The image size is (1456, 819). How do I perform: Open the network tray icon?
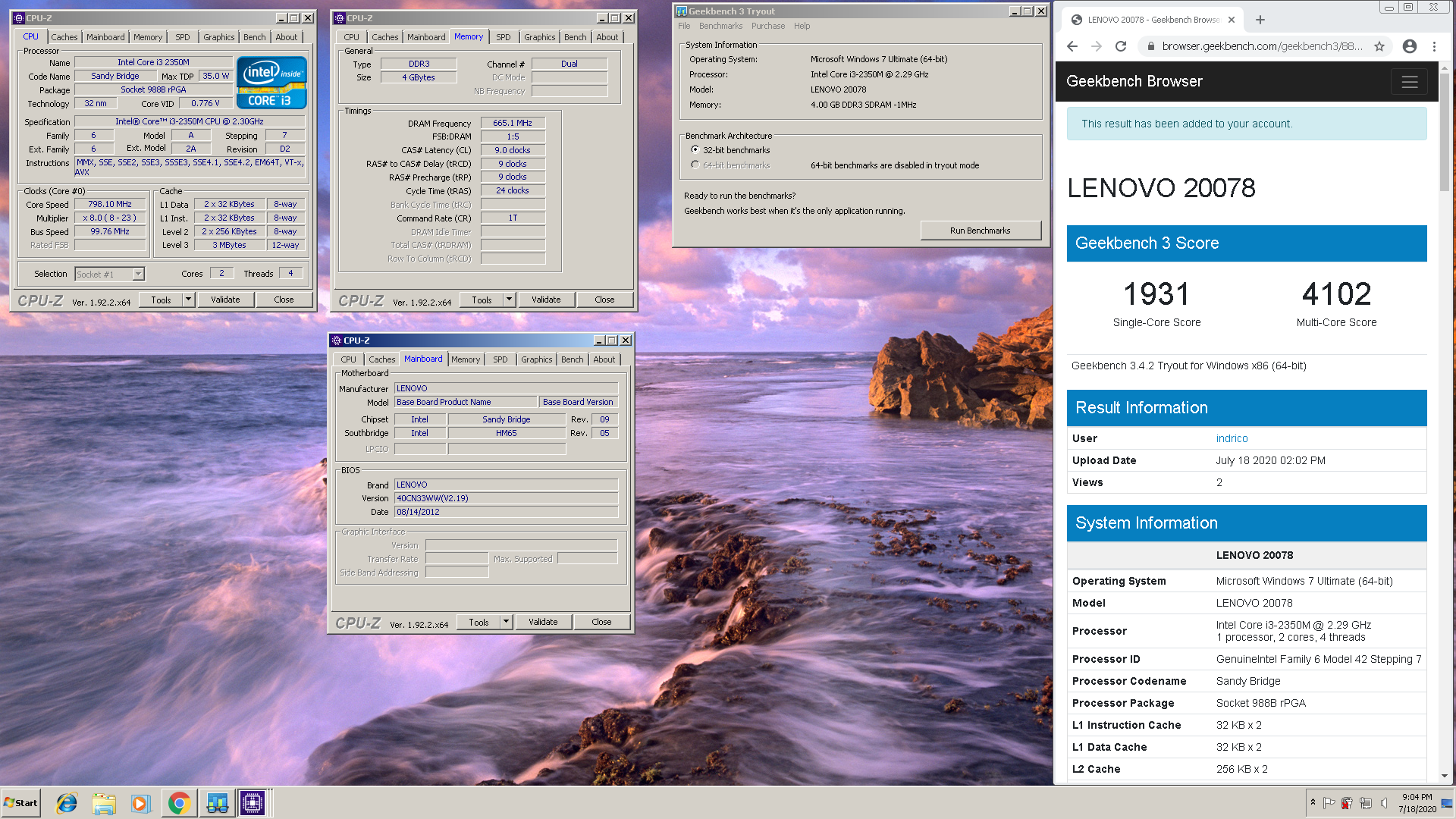click(x=1366, y=803)
